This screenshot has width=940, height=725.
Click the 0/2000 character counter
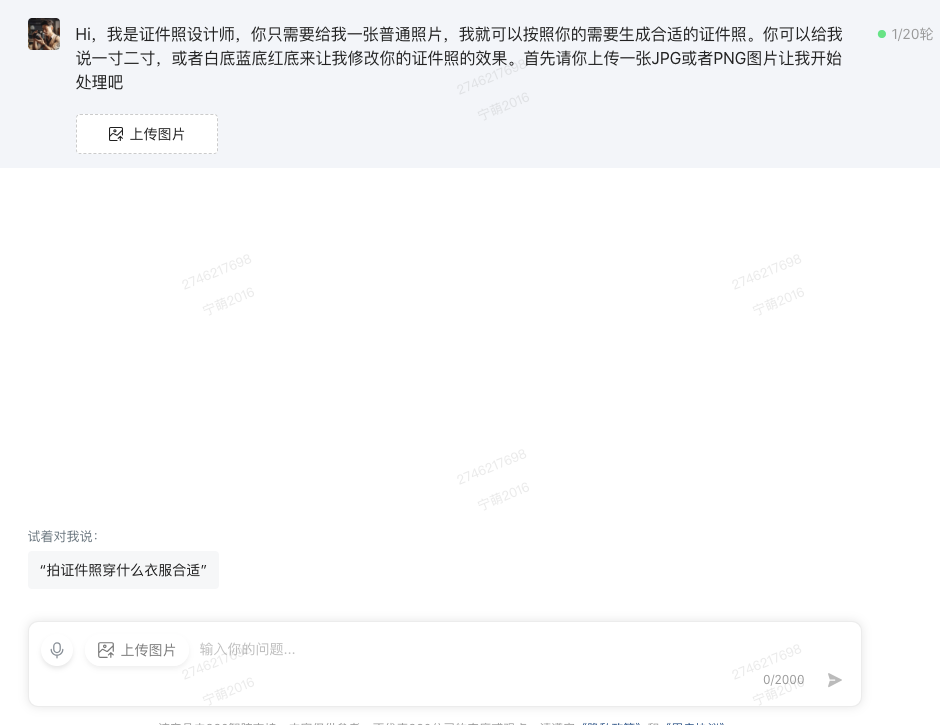tap(784, 679)
